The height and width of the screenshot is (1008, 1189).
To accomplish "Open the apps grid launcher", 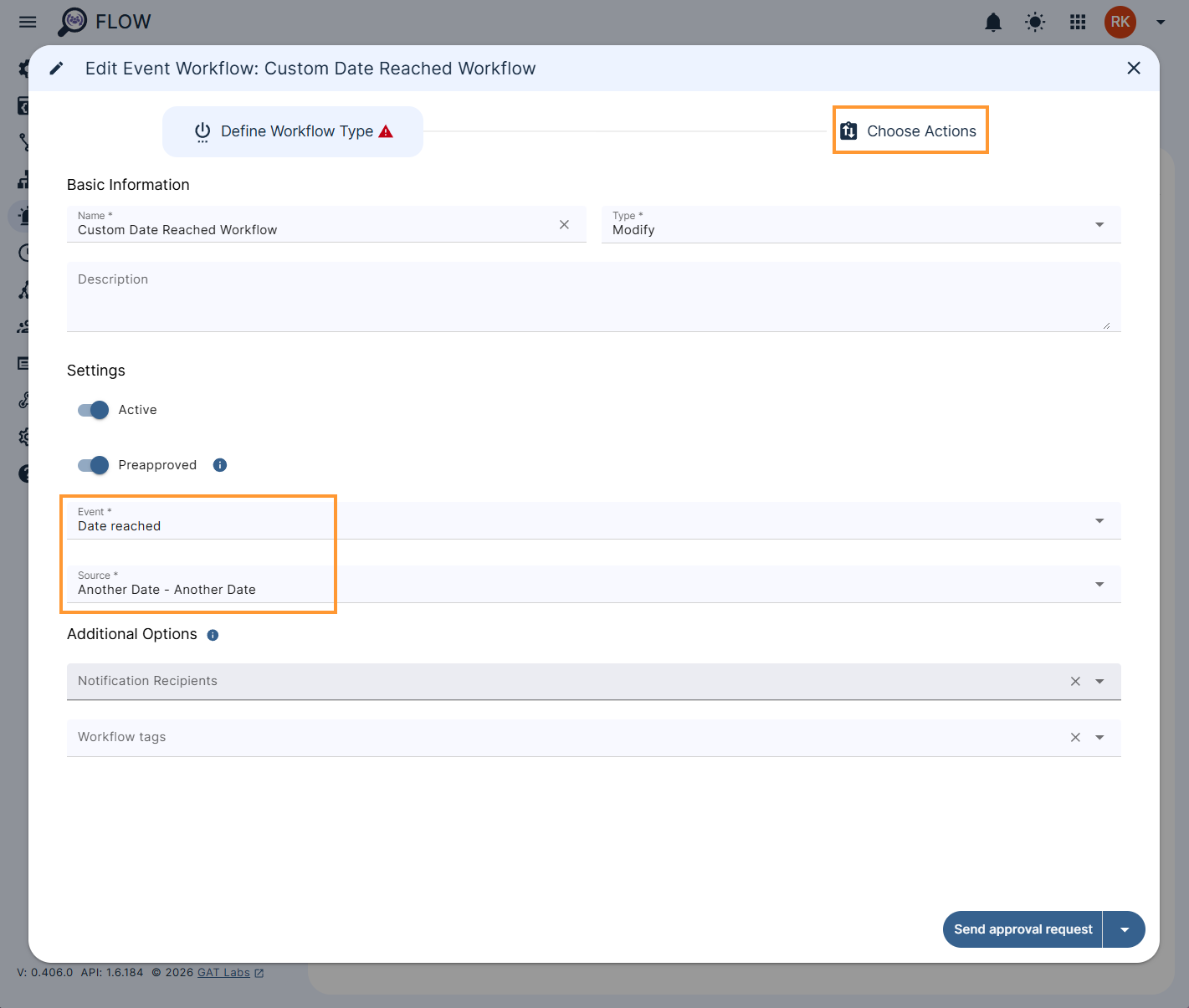I will coord(1077,22).
